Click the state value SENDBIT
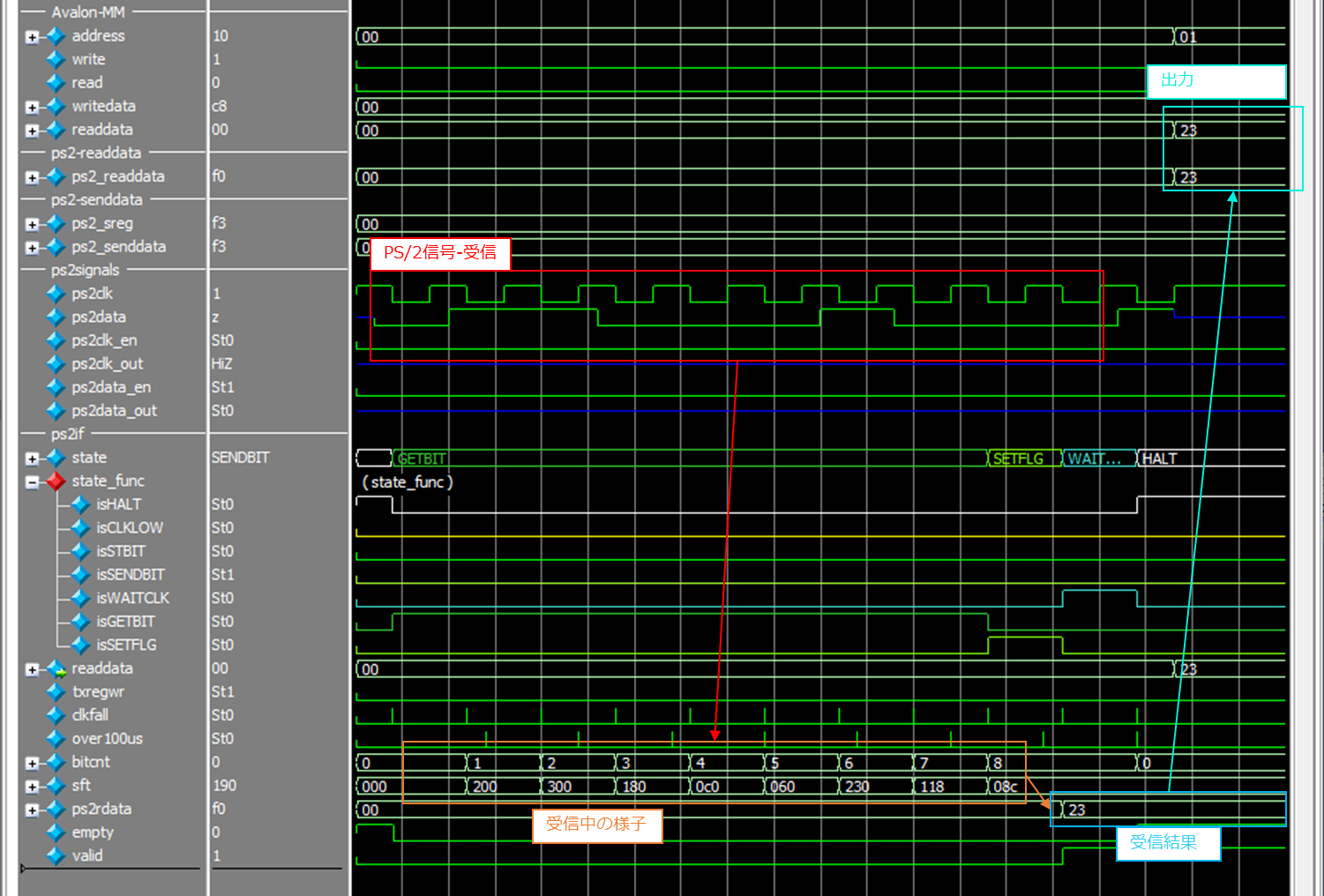The image size is (1324, 896). [x=240, y=458]
